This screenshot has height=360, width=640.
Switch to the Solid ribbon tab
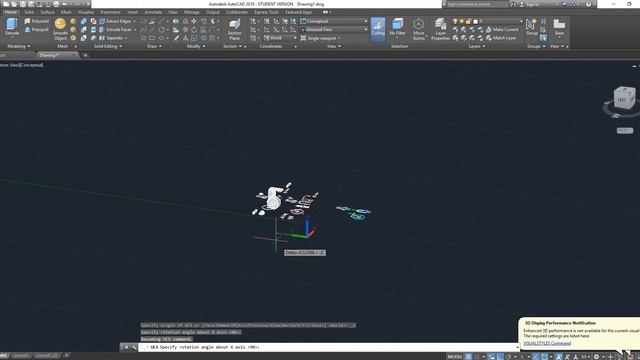[x=29, y=12]
